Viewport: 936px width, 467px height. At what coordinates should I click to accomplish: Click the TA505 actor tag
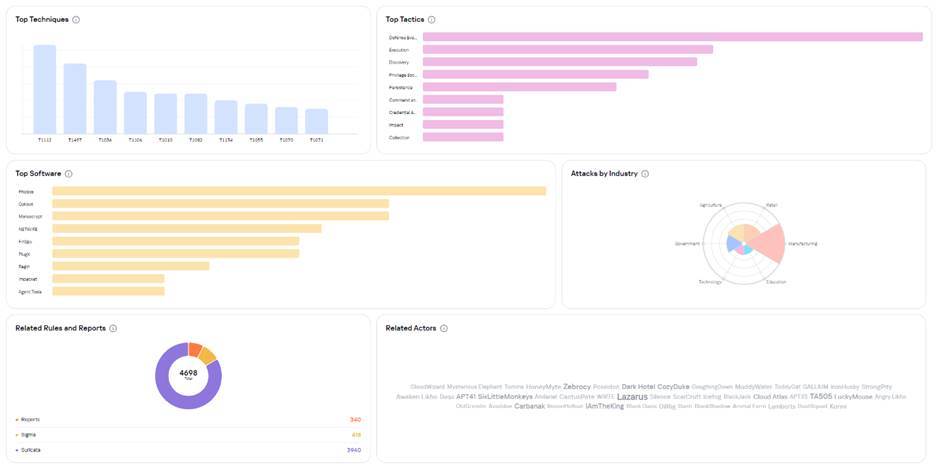point(821,397)
